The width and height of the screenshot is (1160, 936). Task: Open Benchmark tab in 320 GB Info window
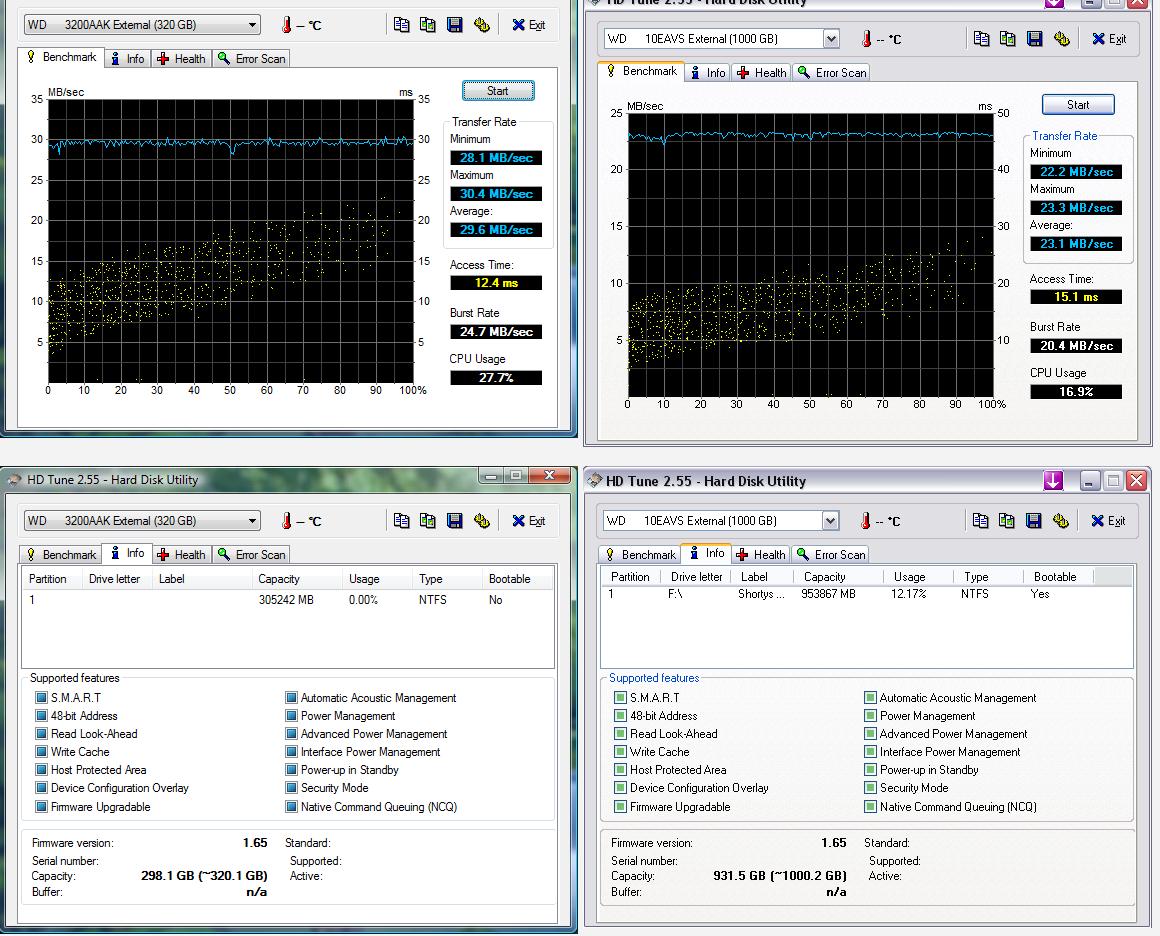[x=62, y=555]
